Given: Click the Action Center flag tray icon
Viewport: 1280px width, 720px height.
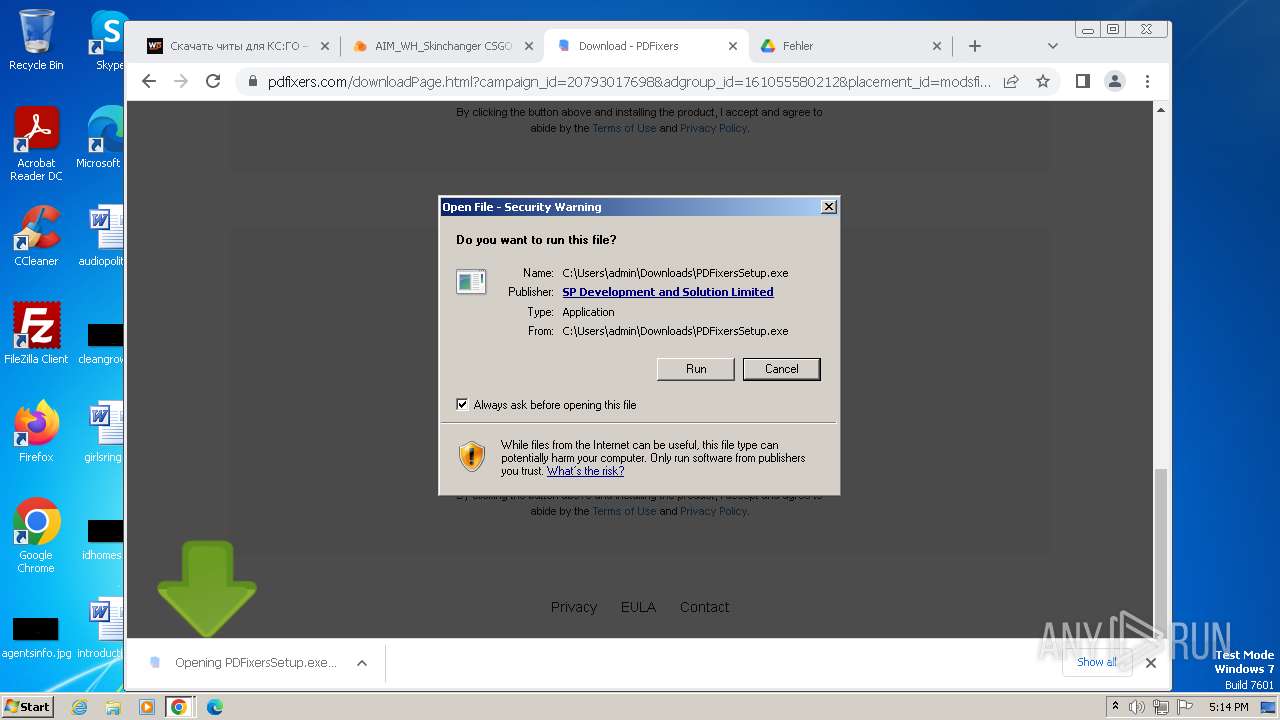Looking at the screenshot, I should tap(1184, 707).
